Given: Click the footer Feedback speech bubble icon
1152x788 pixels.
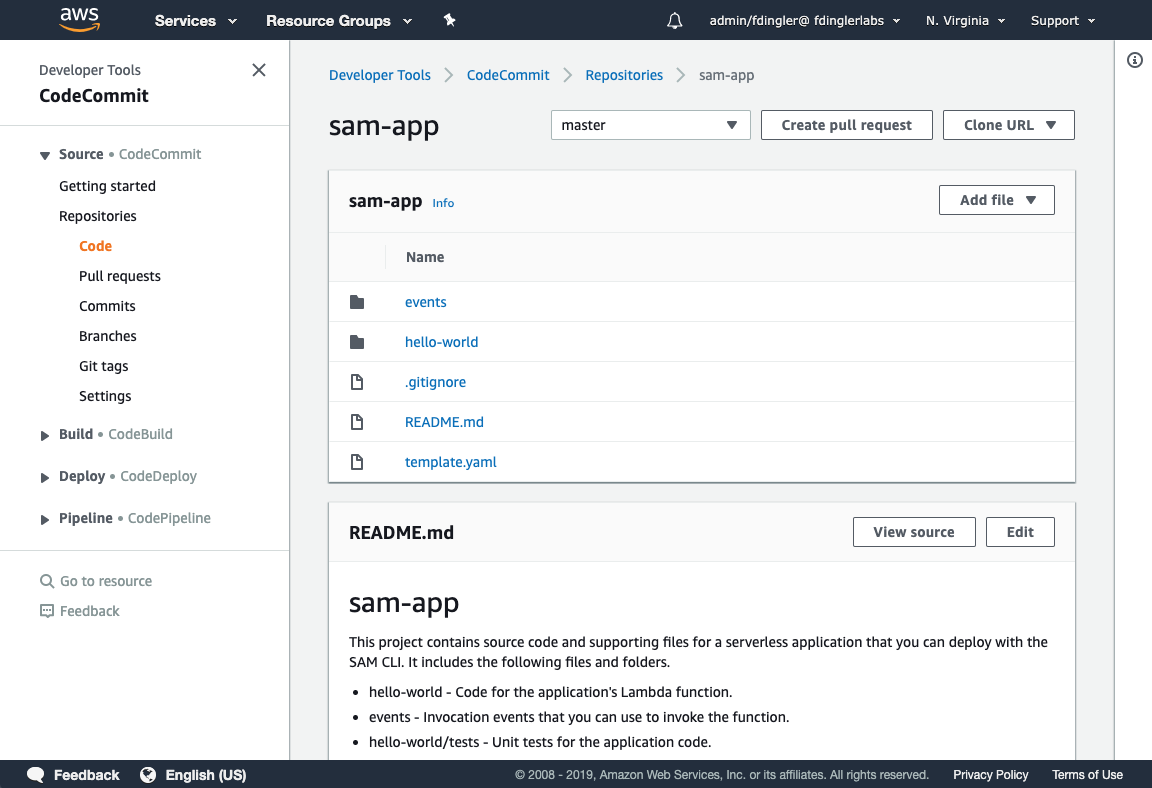Looking at the screenshot, I should (x=35, y=775).
